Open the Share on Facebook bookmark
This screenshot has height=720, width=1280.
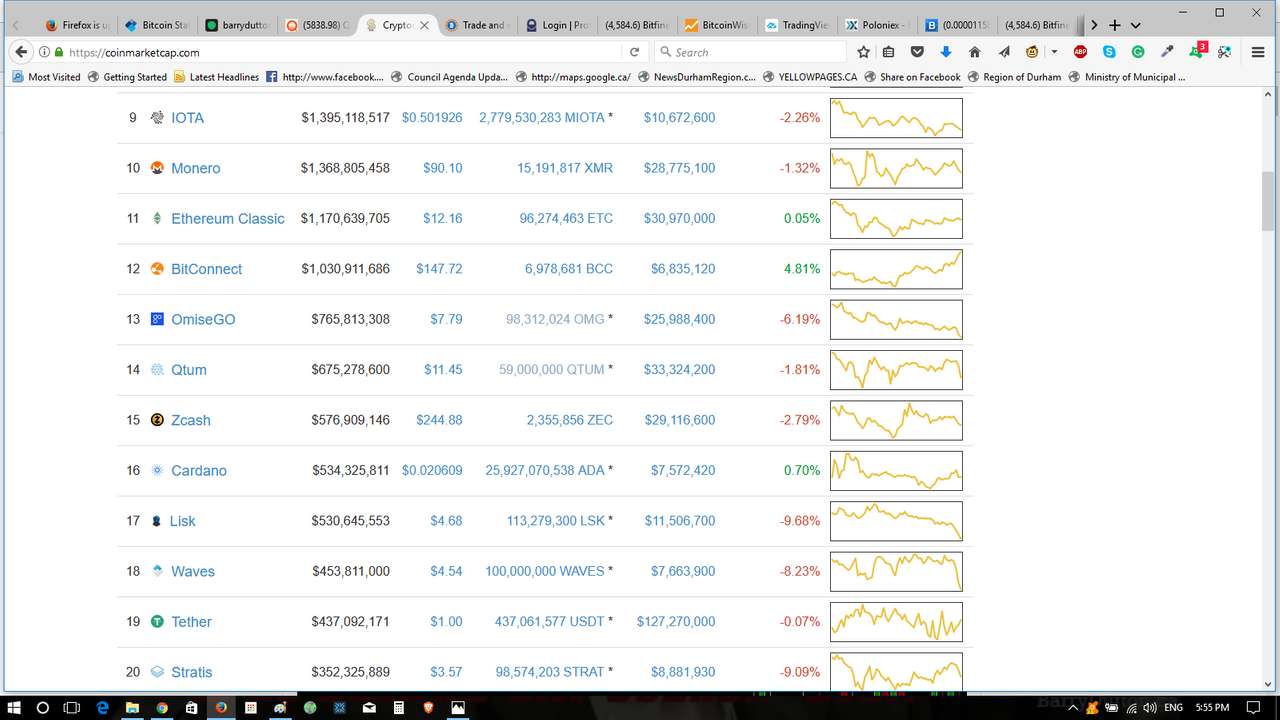(912, 77)
